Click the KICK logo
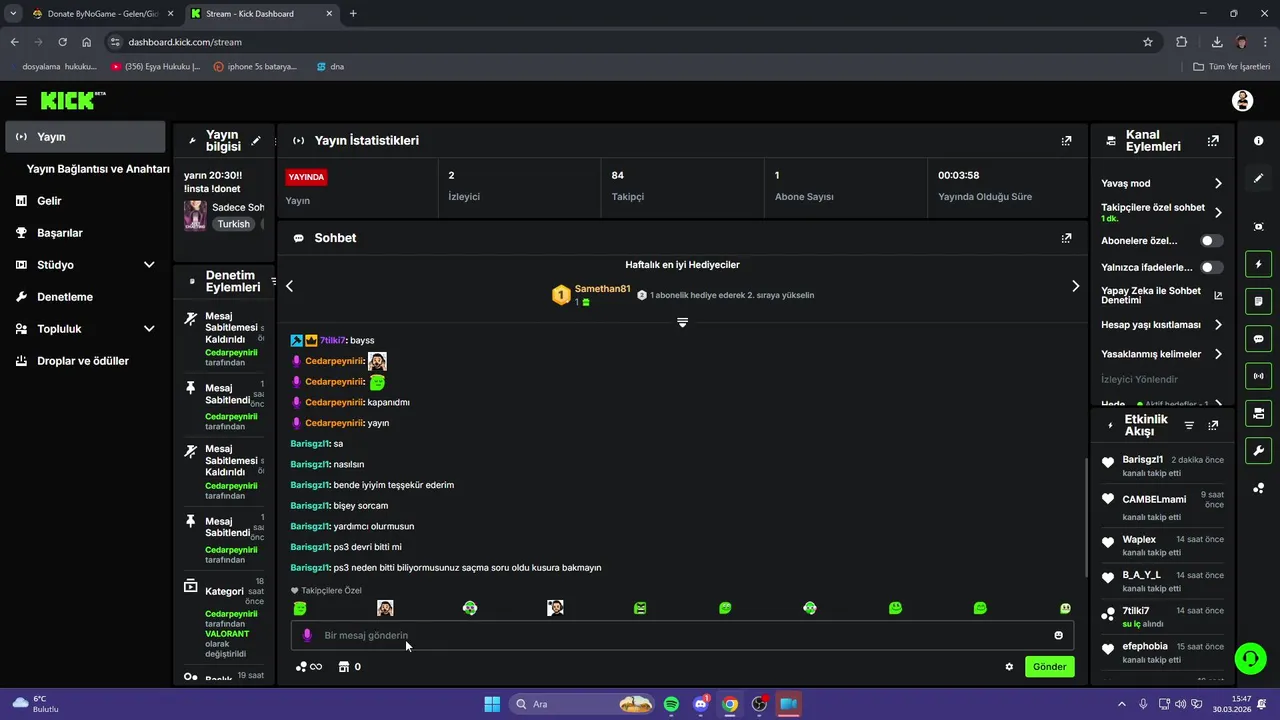The height and width of the screenshot is (720, 1280). pyautogui.click(x=72, y=100)
